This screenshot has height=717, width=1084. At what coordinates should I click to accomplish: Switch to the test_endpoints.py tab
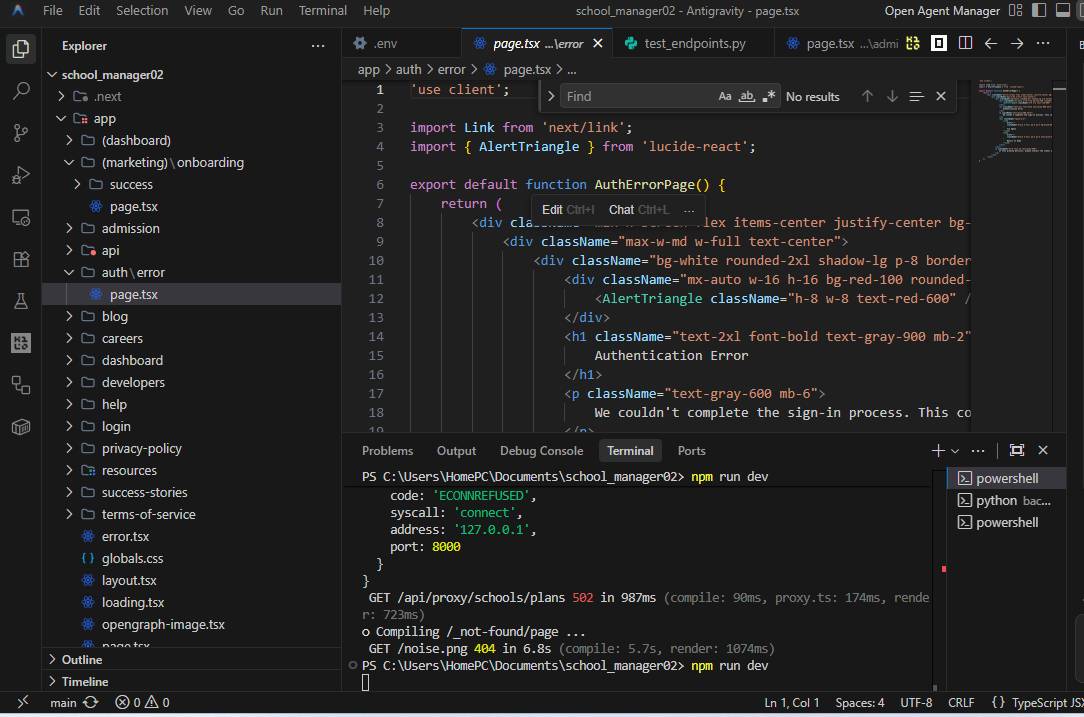pyautogui.click(x=695, y=43)
